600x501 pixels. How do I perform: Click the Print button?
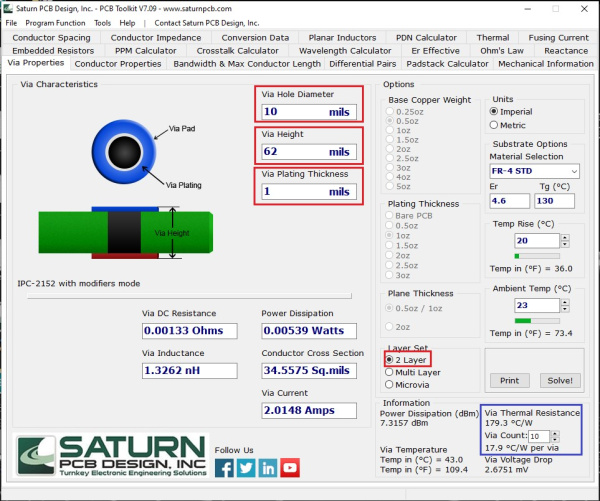pyautogui.click(x=509, y=380)
